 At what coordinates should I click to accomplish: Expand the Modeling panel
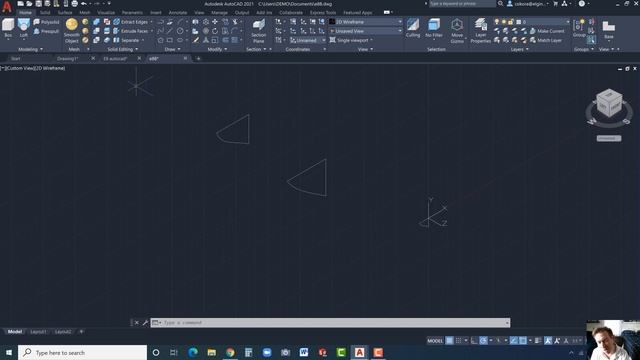click(31, 49)
